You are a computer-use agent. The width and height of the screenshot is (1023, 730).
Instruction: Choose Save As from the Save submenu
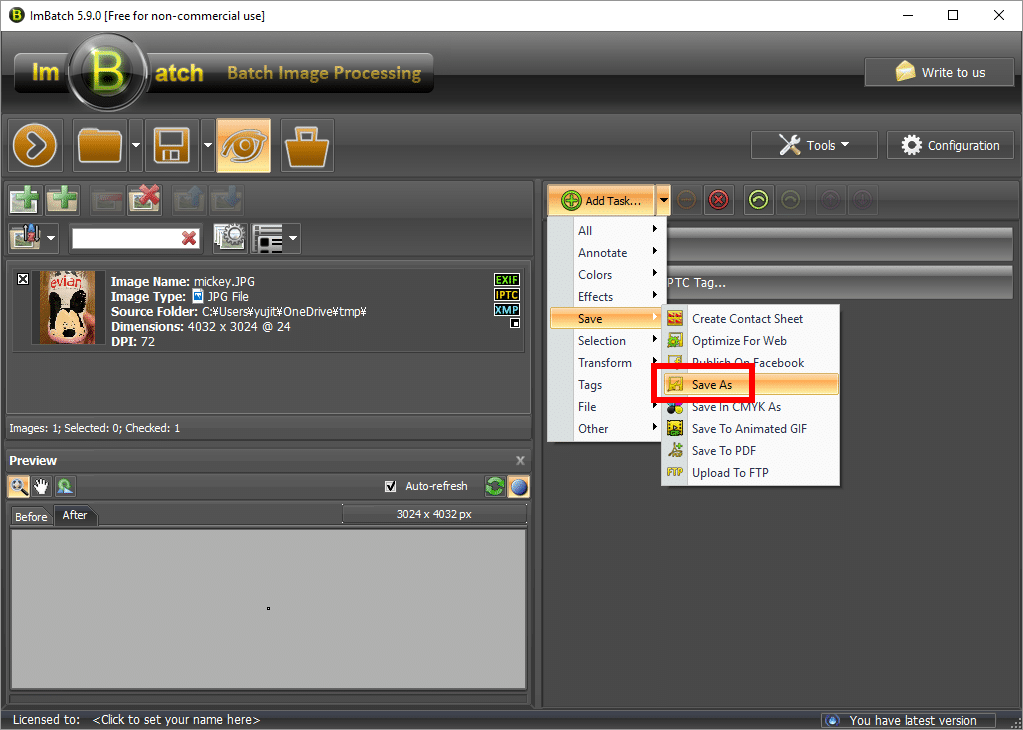712,385
